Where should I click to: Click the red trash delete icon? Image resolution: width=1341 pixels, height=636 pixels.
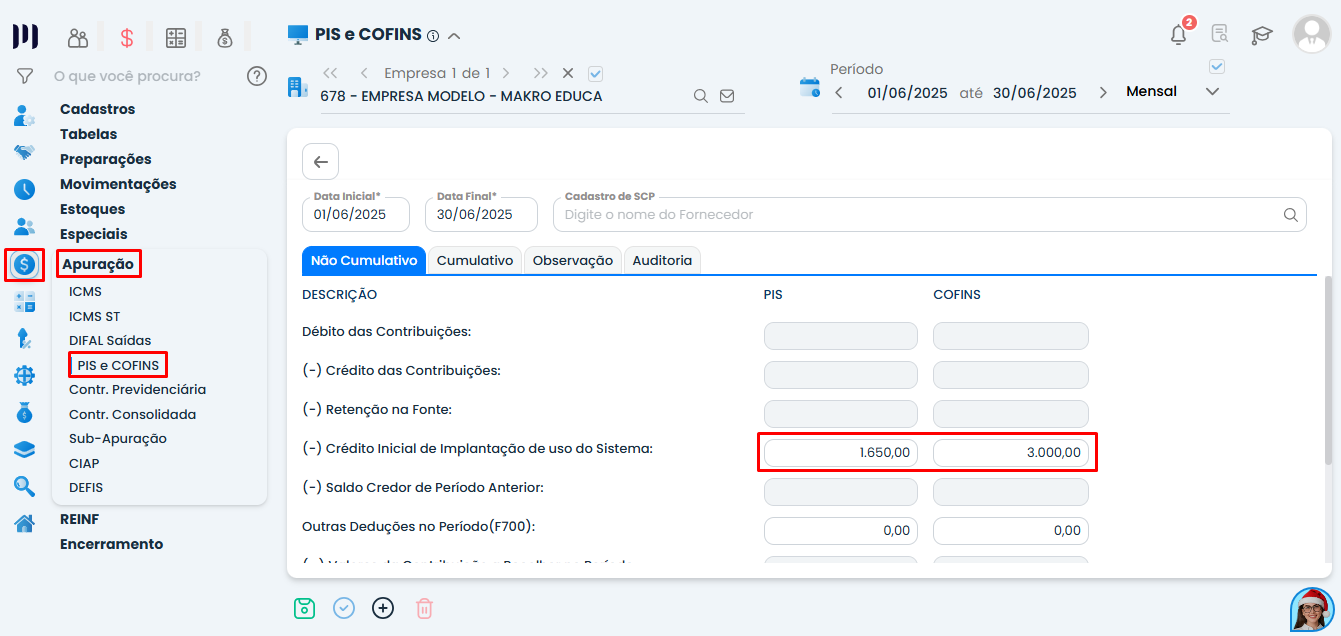coord(424,608)
